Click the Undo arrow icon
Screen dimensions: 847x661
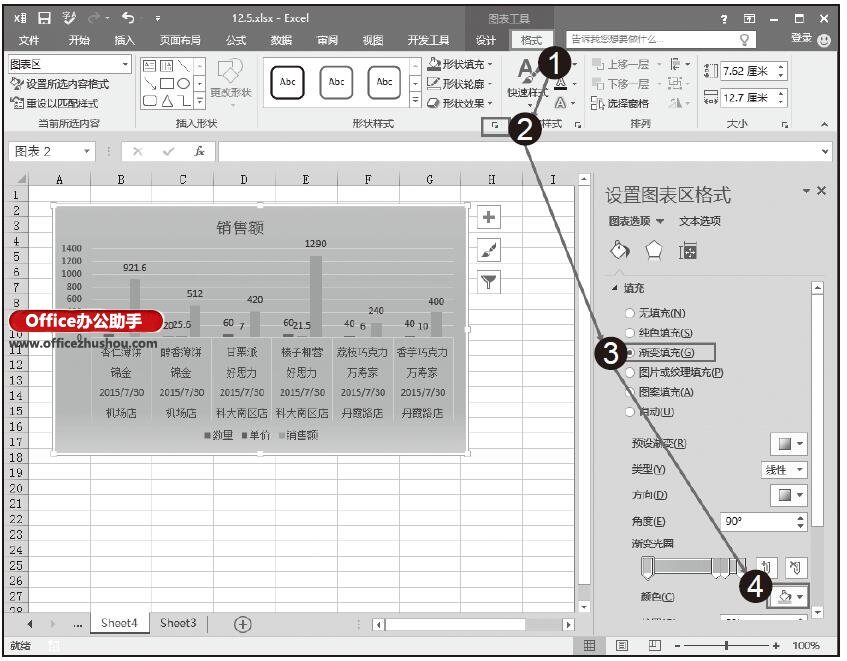pyautogui.click(x=128, y=18)
